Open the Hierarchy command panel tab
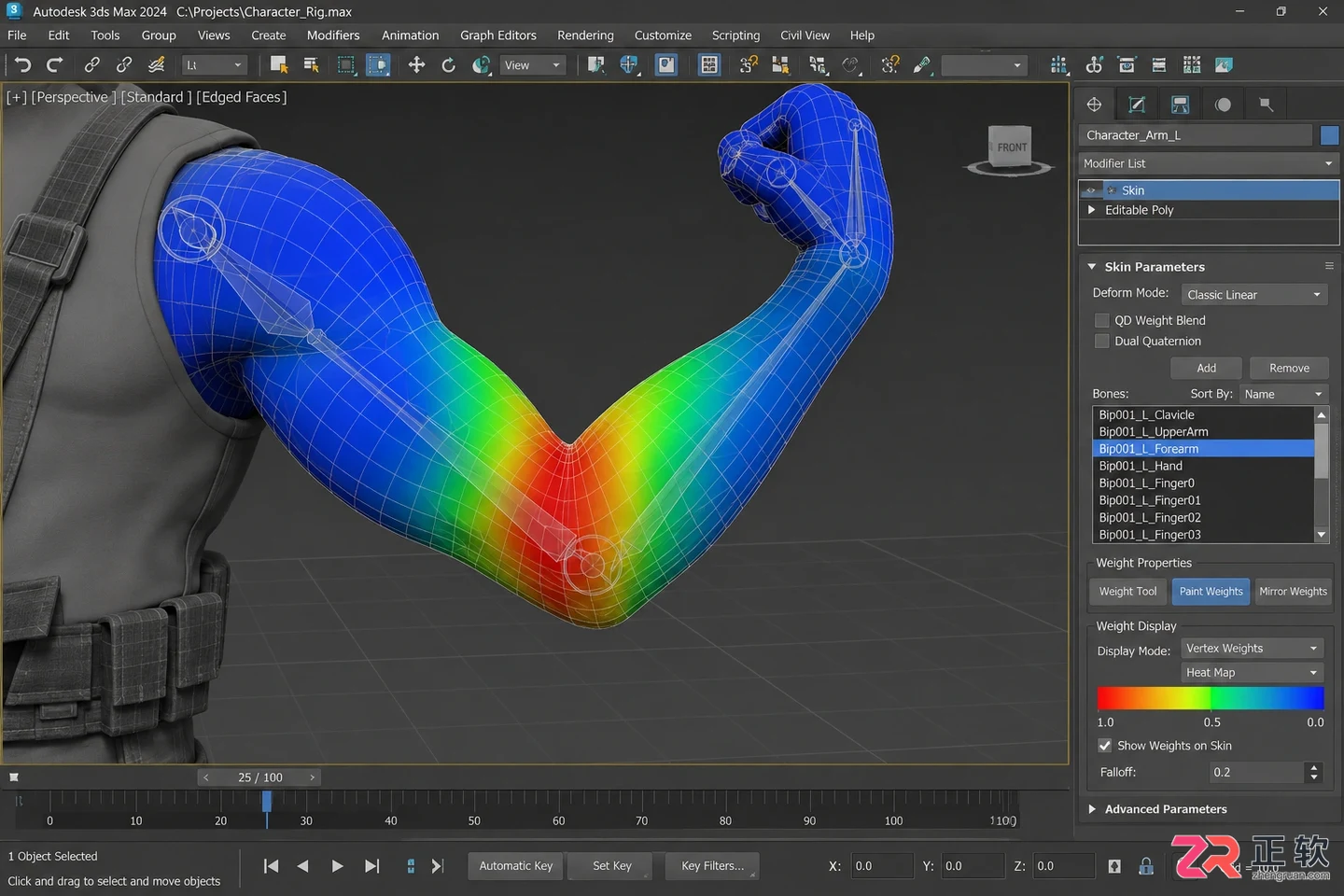The width and height of the screenshot is (1344, 896). click(1180, 105)
